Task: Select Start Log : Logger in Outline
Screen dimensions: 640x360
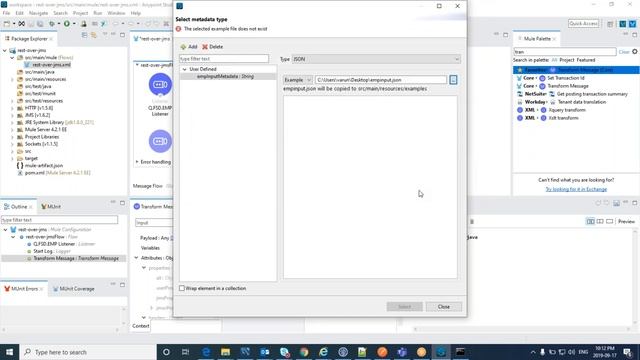Action: coord(52,251)
